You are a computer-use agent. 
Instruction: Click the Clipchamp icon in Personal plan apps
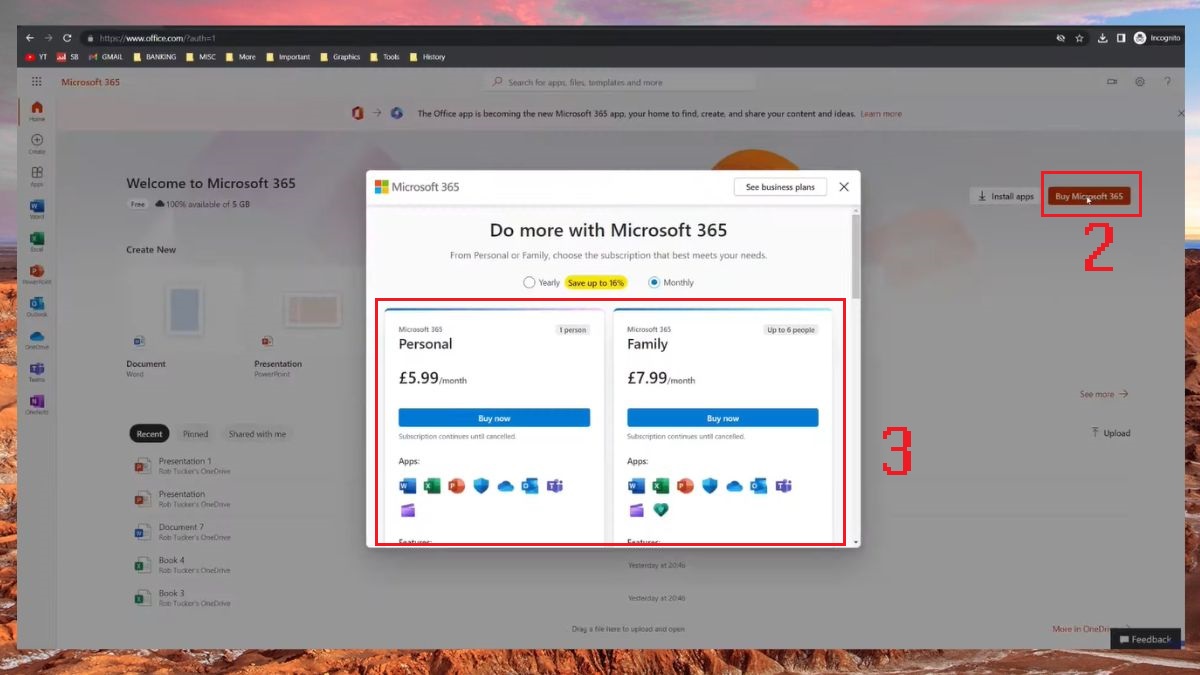407,510
